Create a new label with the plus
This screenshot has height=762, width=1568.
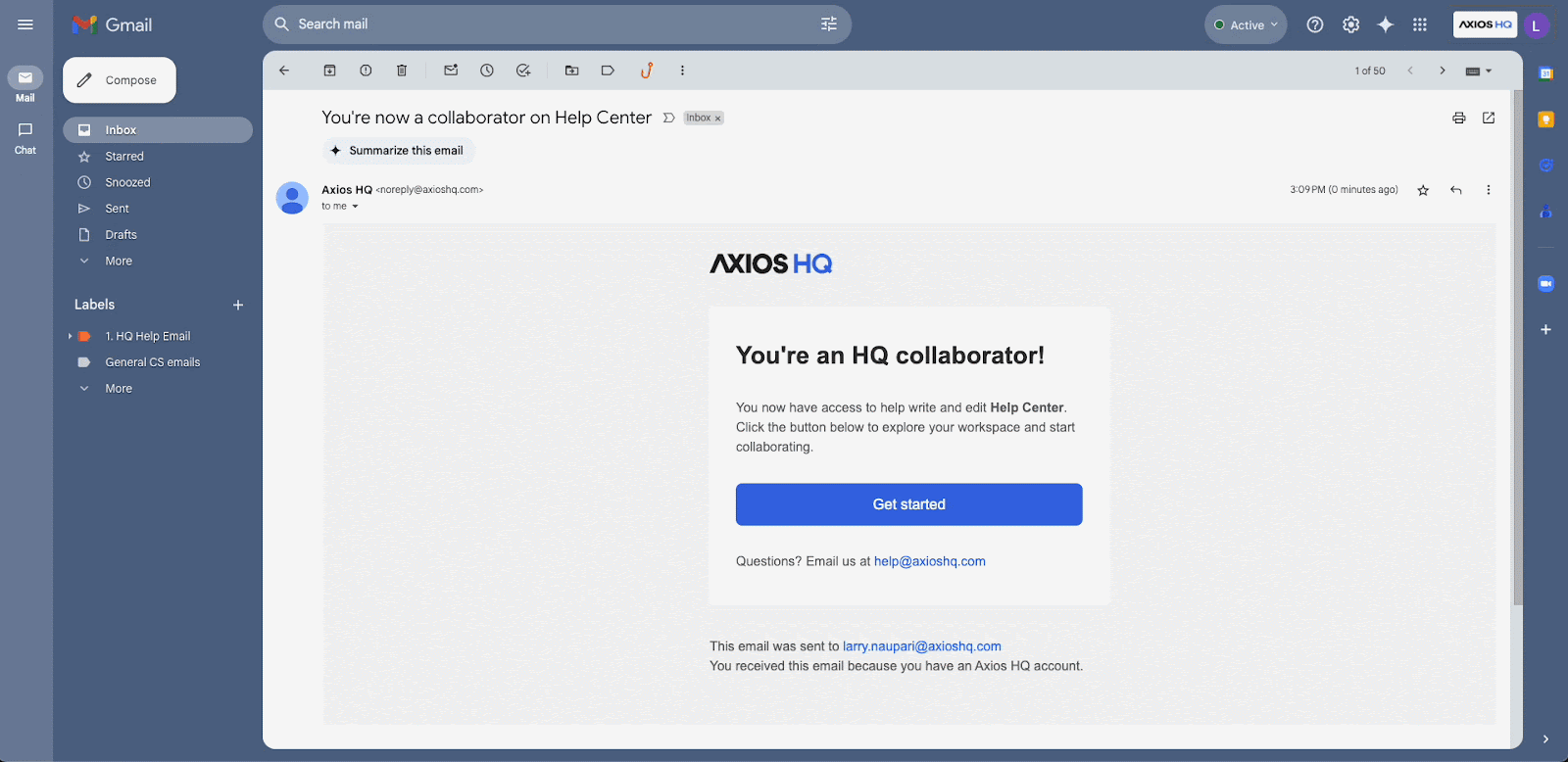point(238,306)
